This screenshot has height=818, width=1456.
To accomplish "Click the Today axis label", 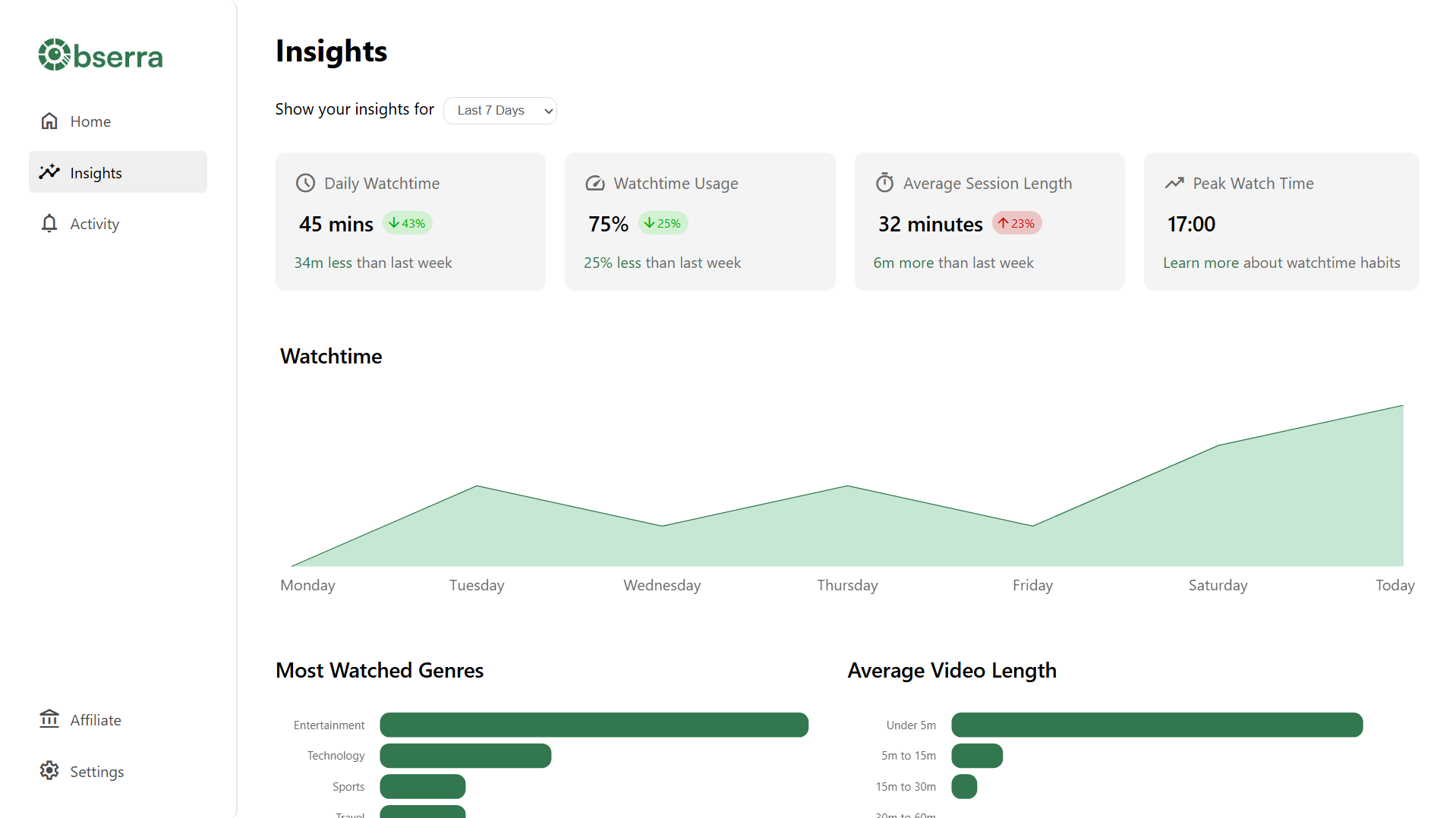I will point(1395,585).
